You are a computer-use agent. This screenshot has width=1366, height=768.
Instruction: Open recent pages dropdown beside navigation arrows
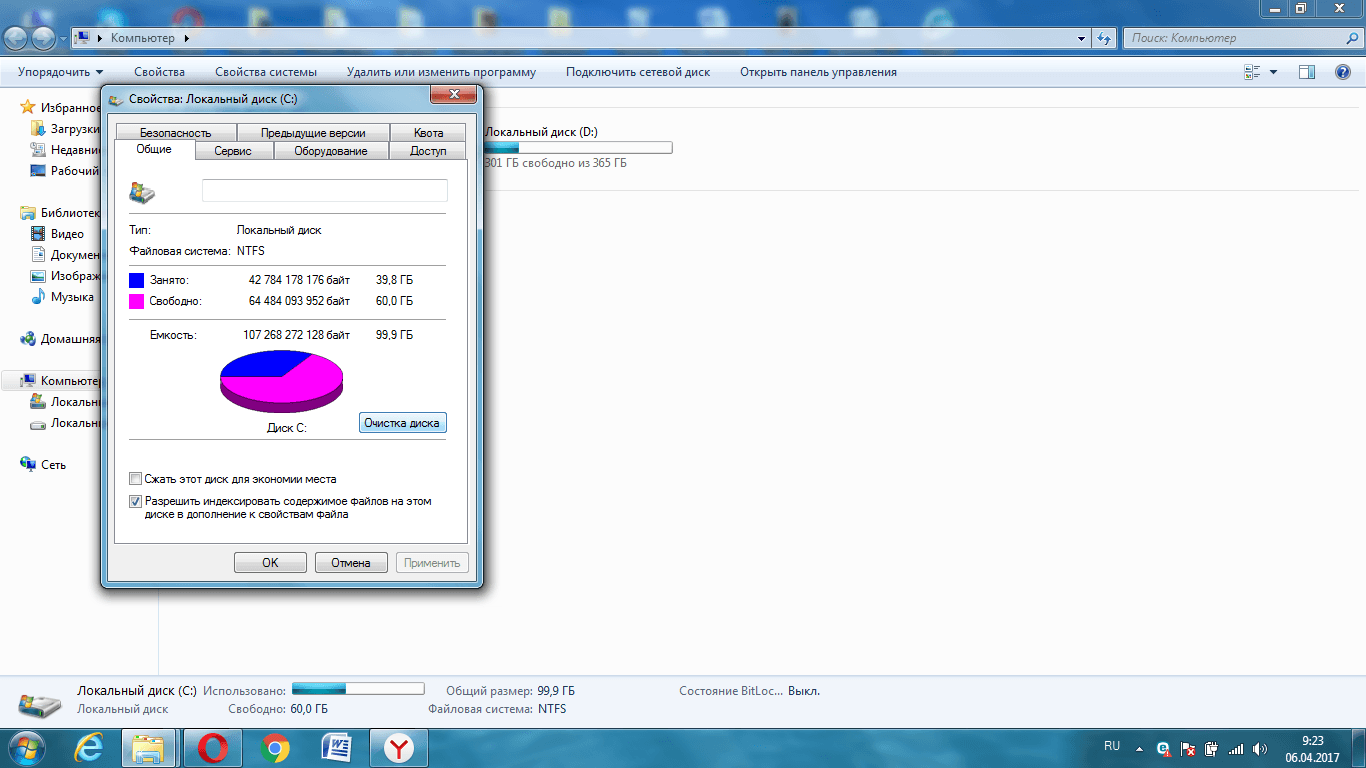(x=63, y=39)
